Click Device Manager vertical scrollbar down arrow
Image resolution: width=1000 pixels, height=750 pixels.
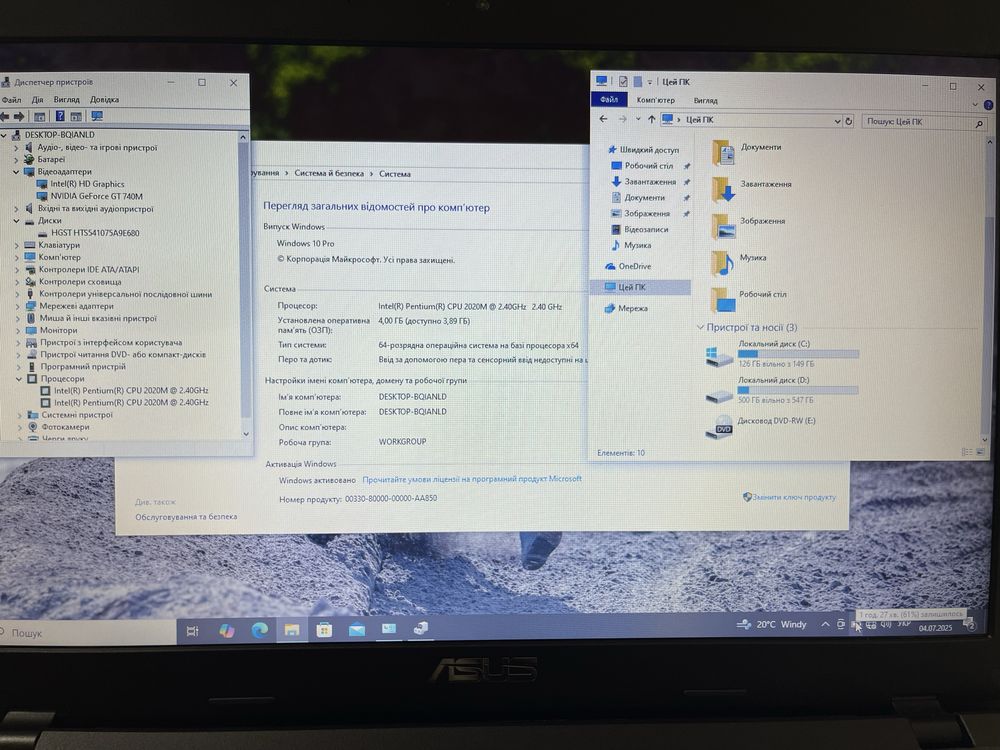coord(246,434)
